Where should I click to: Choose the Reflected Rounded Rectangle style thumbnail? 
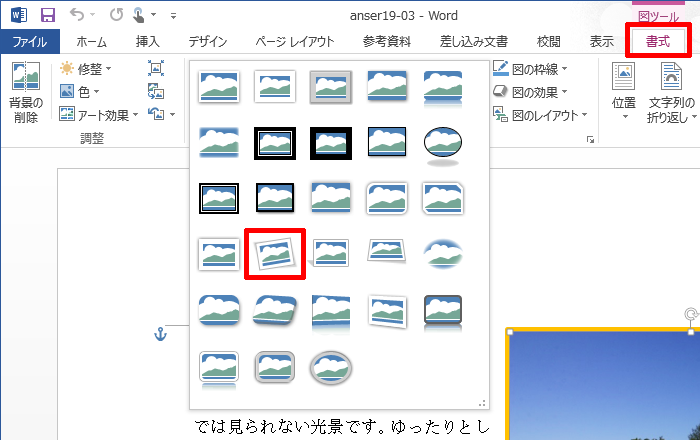coord(443,88)
